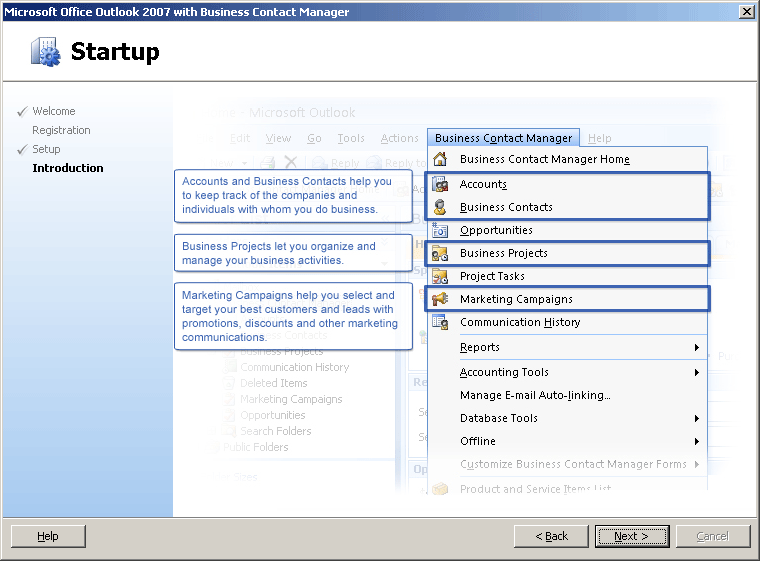Select the Welcome step in sidebar

pyautogui.click(x=54, y=111)
